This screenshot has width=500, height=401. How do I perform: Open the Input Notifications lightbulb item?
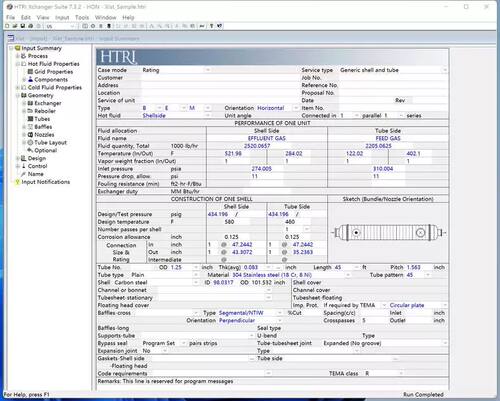coord(43,182)
